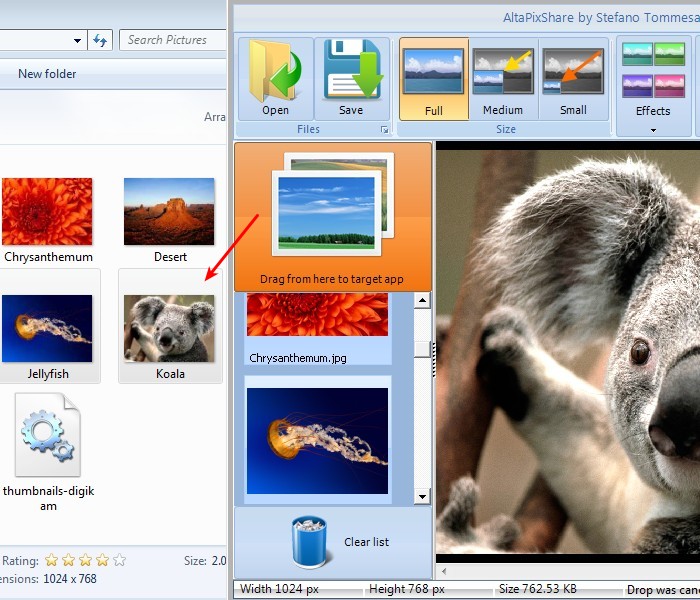
Task: Set rating to three stars
Action: click(86, 560)
